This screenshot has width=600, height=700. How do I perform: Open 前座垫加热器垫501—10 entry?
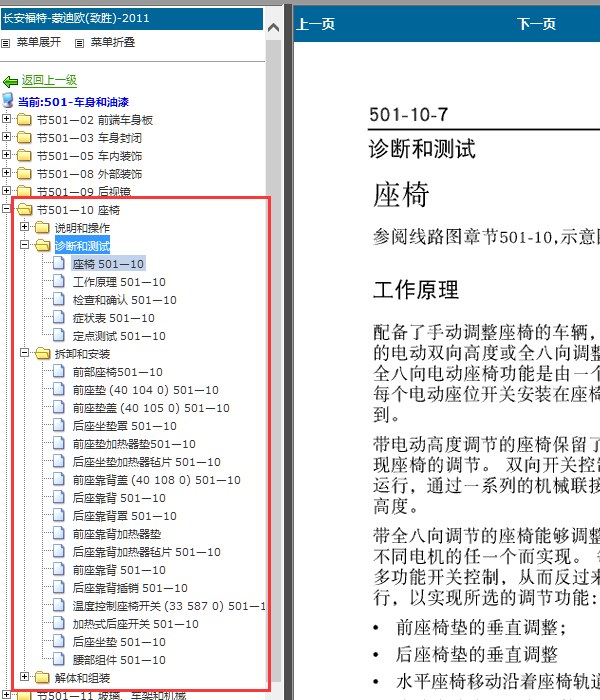coord(134,444)
